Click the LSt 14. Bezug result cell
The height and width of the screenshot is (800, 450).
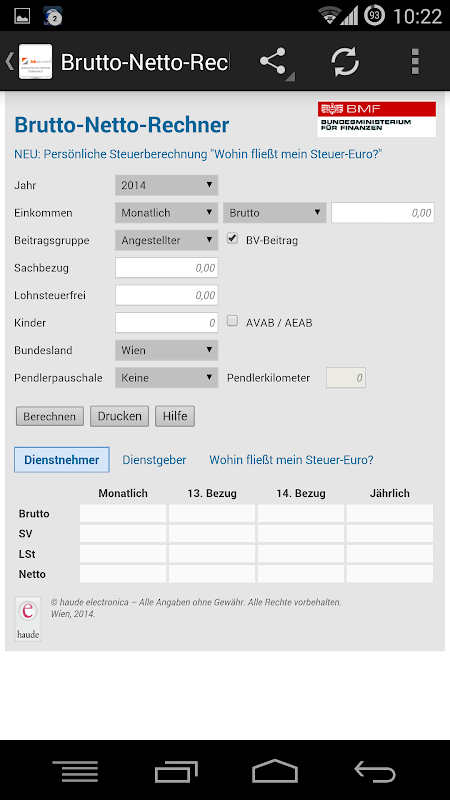click(301, 554)
